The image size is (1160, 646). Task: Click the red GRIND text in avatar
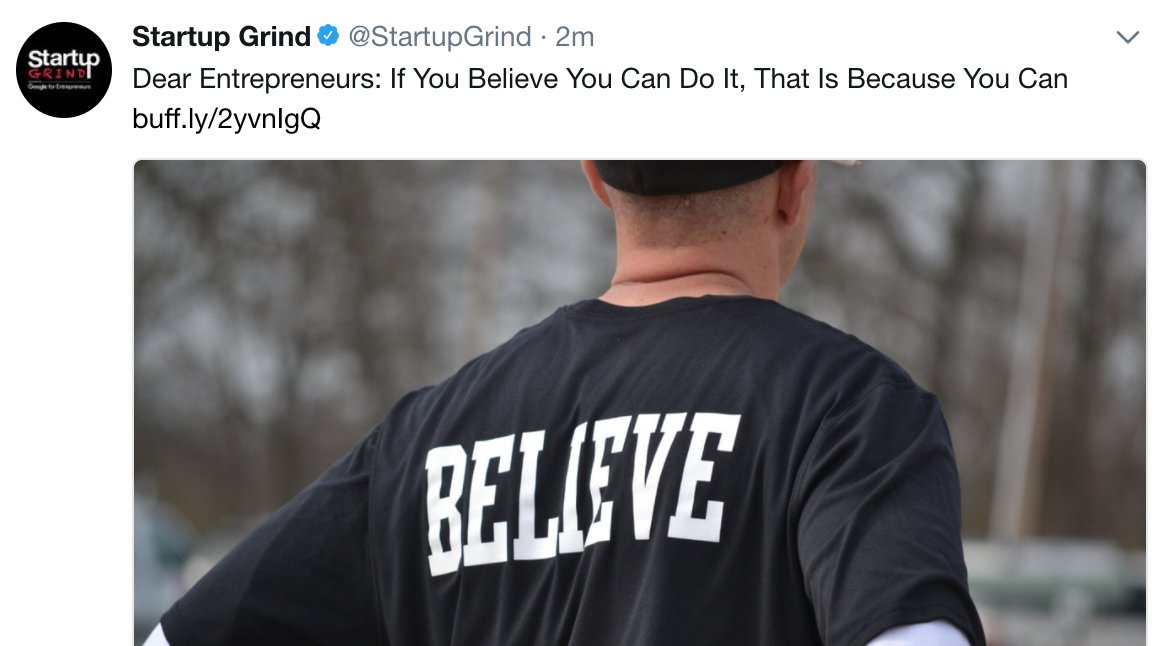pos(58,73)
